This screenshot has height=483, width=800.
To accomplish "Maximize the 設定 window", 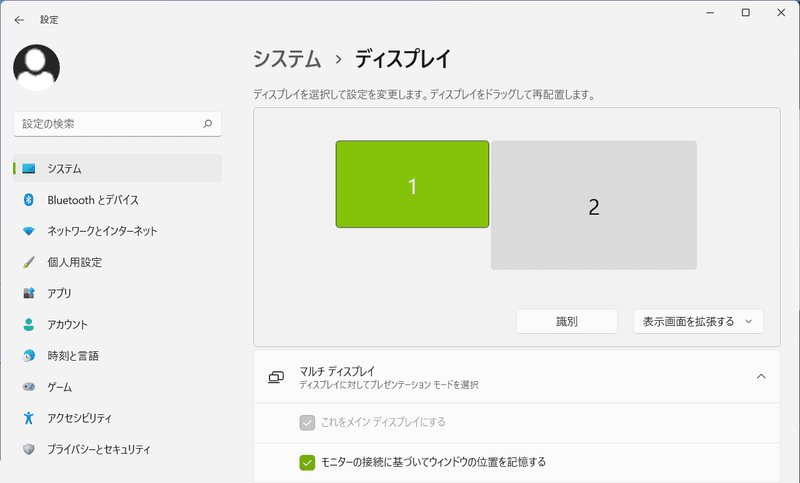I will (x=745, y=13).
